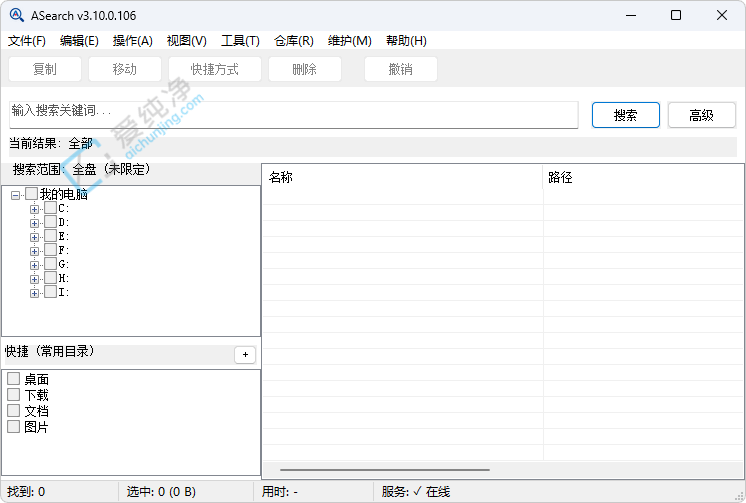
Task: Click the 服务: ✓ 在线 status entry
Action: pyautogui.click(x=416, y=492)
